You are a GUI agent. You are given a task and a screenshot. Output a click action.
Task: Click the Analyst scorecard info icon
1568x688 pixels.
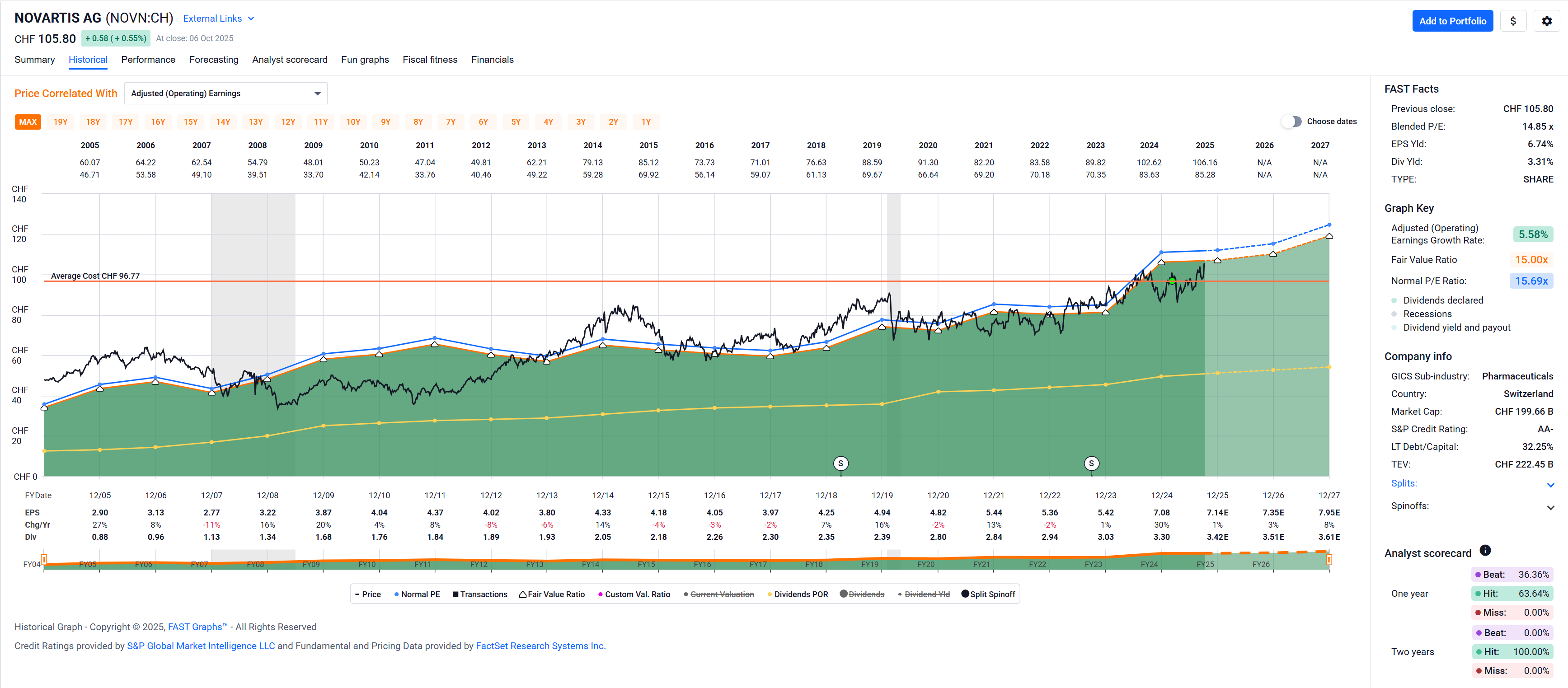coord(1484,551)
